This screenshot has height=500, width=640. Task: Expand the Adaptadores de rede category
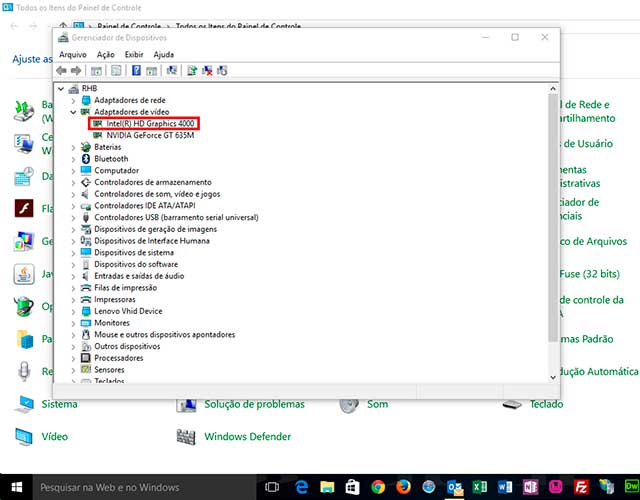click(73, 100)
